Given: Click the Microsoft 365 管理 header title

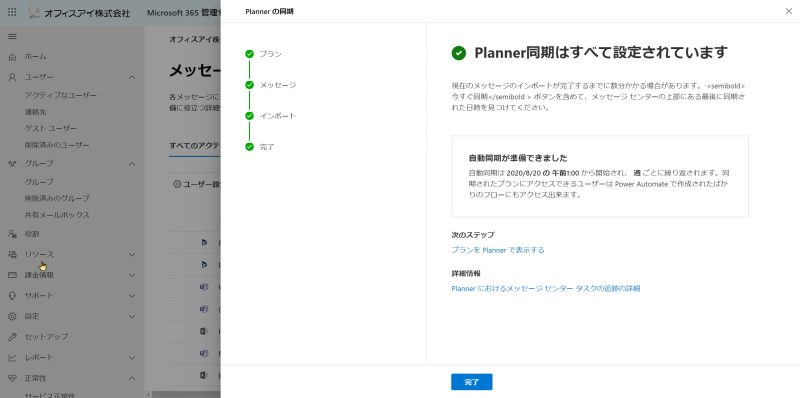Looking at the screenshot, I should pyautogui.click(x=184, y=13).
